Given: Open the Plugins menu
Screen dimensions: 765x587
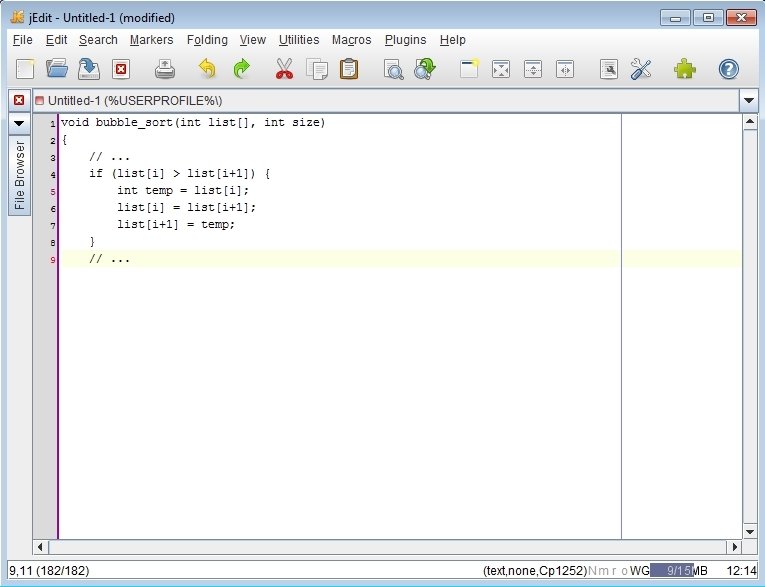Looking at the screenshot, I should 405,40.
